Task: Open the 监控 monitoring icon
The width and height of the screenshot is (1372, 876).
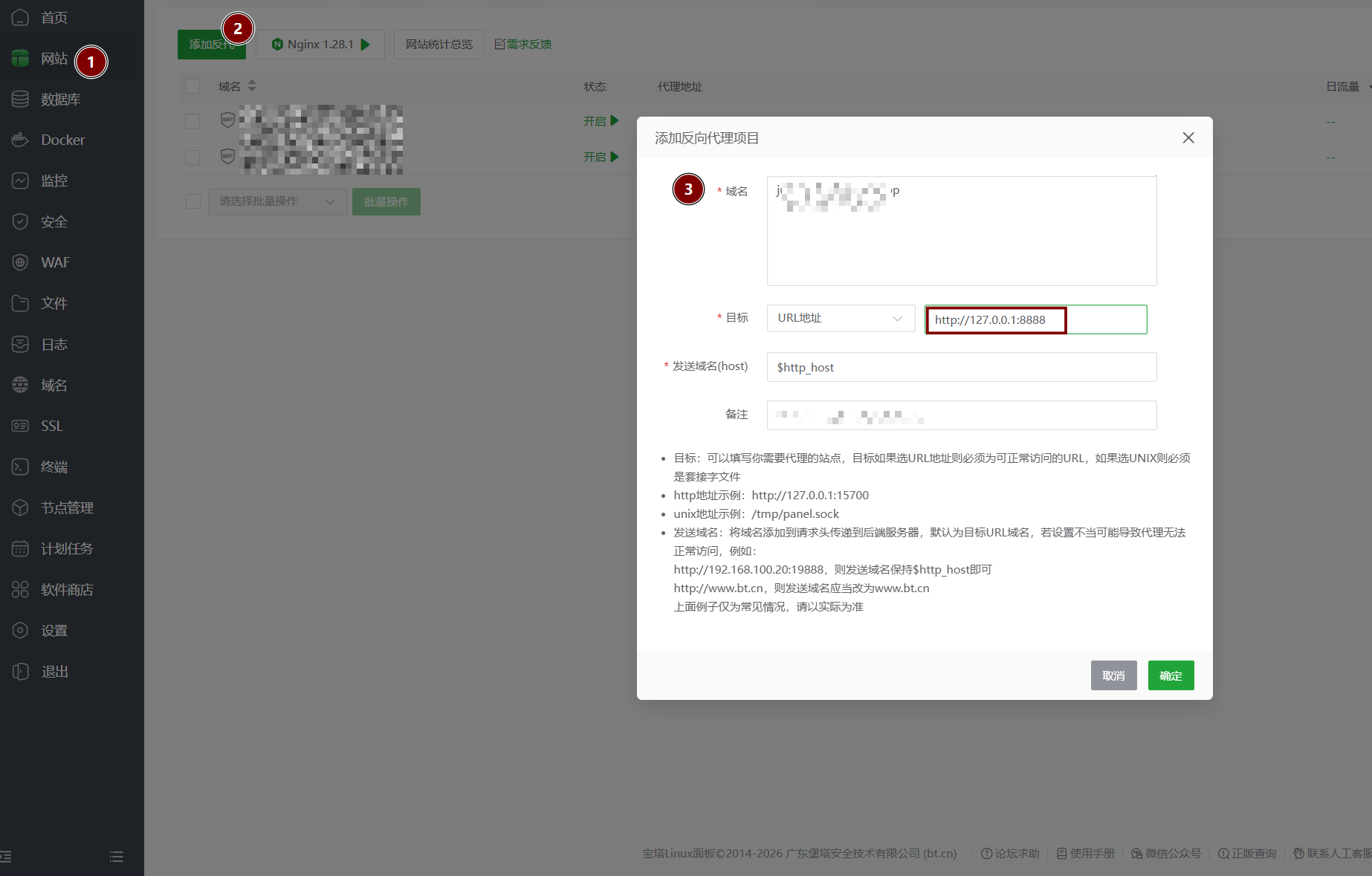Action: coord(20,181)
